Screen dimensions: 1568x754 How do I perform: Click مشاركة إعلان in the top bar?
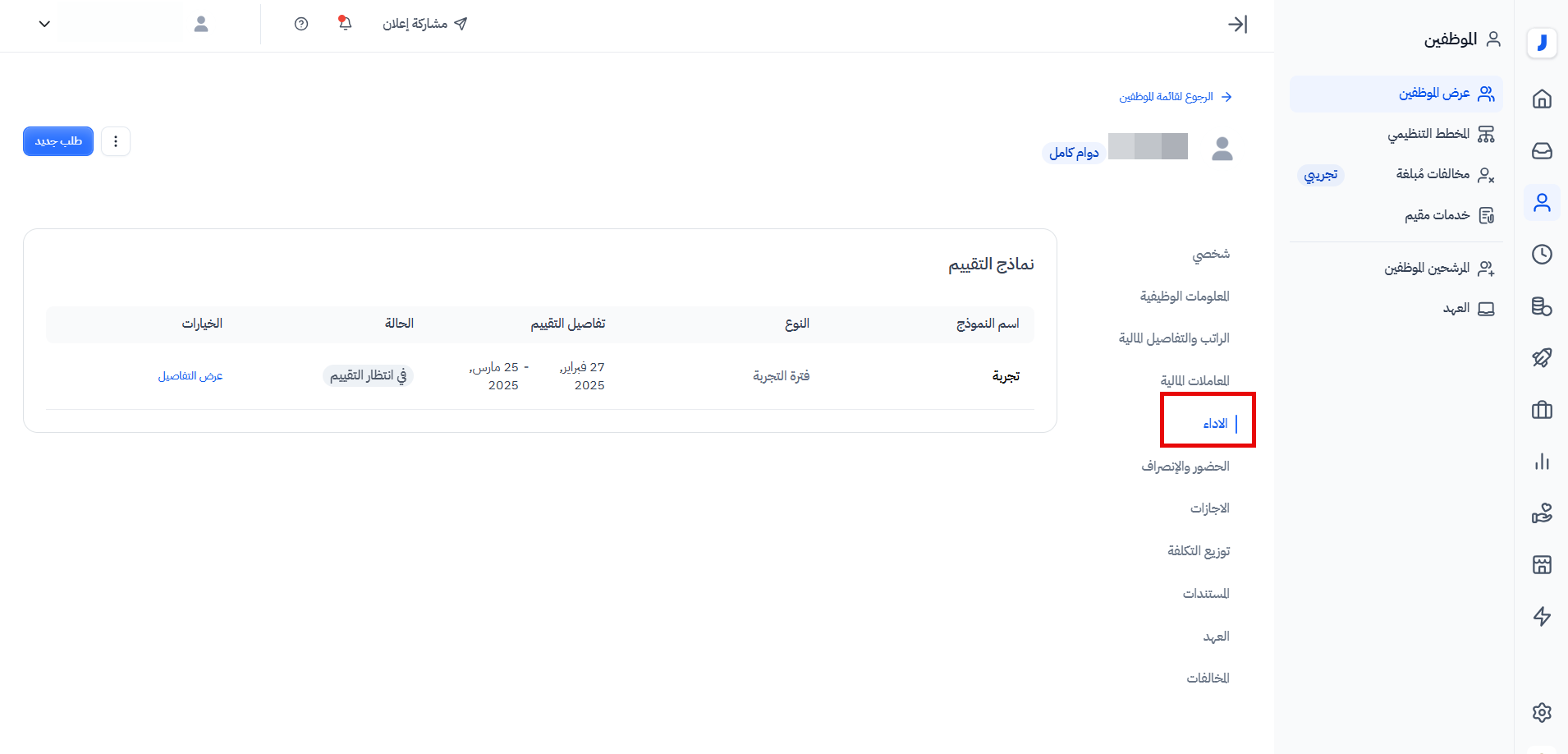(x=424, y=24)
